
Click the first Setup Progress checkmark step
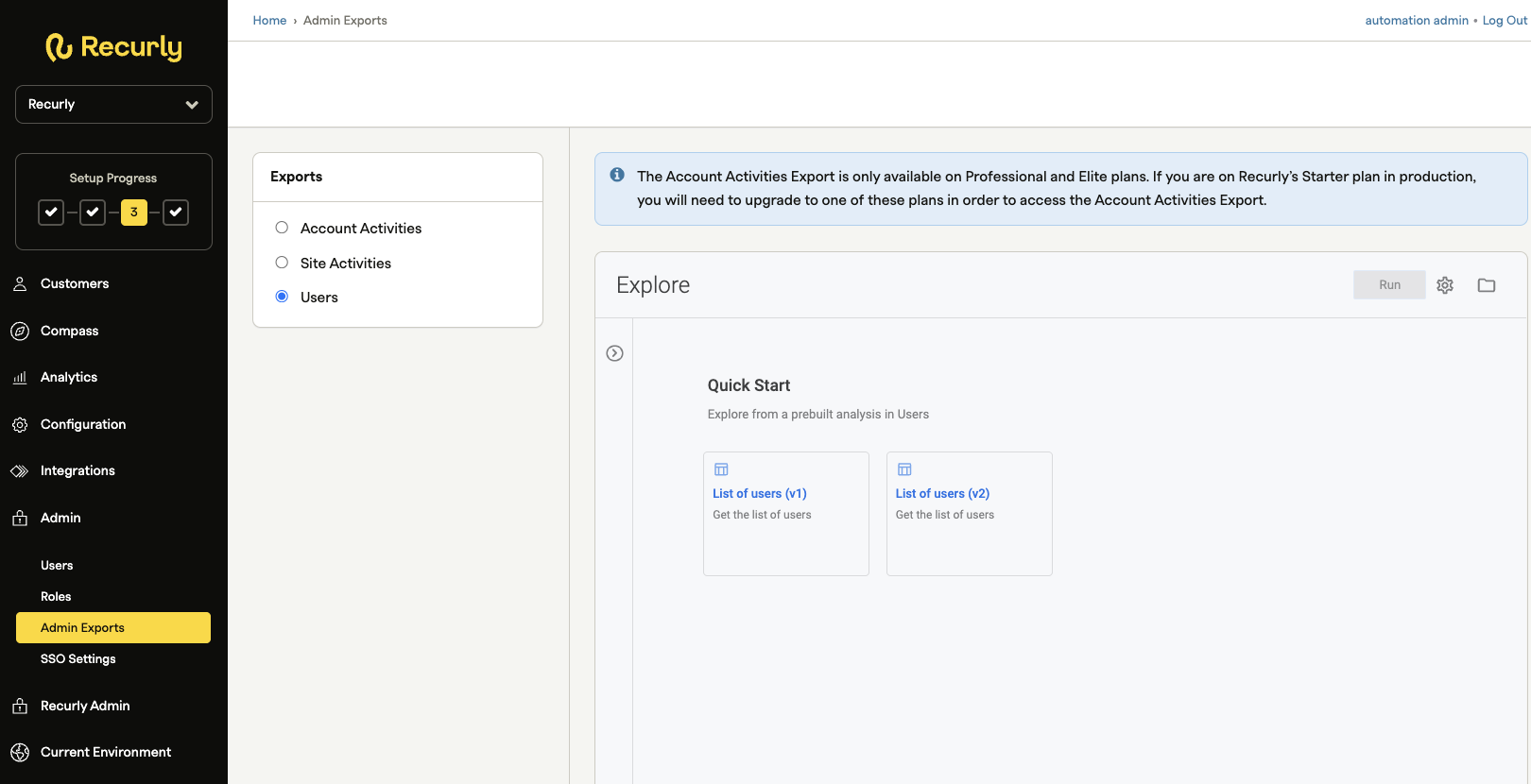pos(51,213)
